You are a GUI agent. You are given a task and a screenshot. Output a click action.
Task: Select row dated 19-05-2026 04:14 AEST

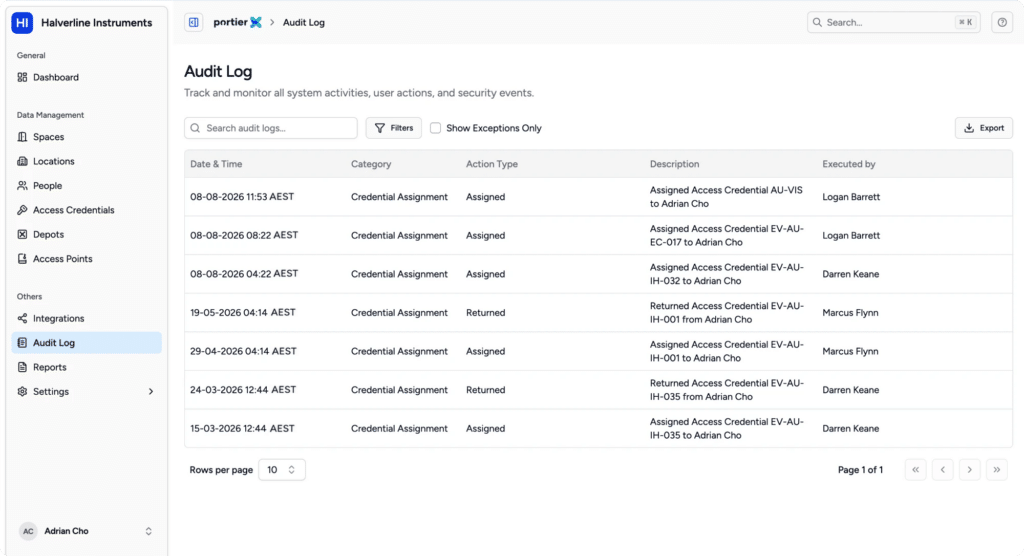point(598,312)
